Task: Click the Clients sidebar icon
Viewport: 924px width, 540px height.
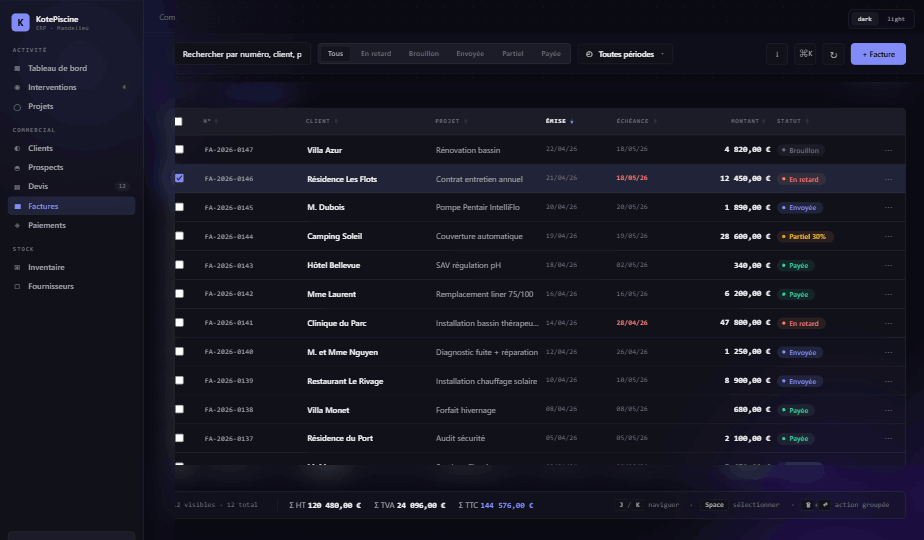Action: pos(17,149)
